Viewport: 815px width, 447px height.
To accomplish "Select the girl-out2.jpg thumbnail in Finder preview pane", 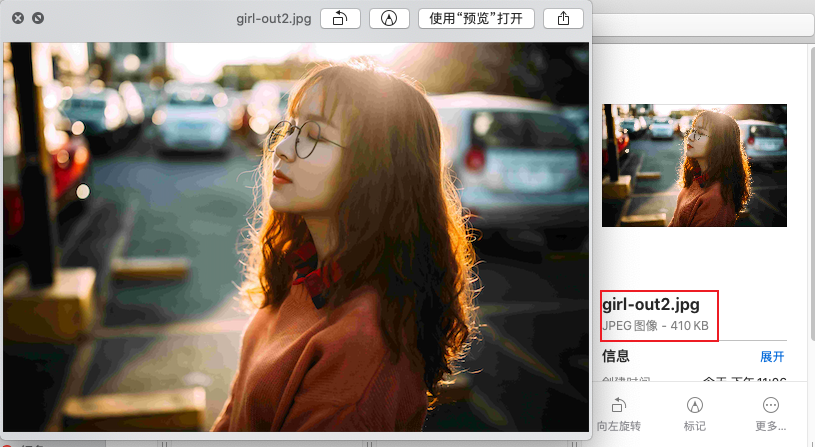I will (694, 165).
